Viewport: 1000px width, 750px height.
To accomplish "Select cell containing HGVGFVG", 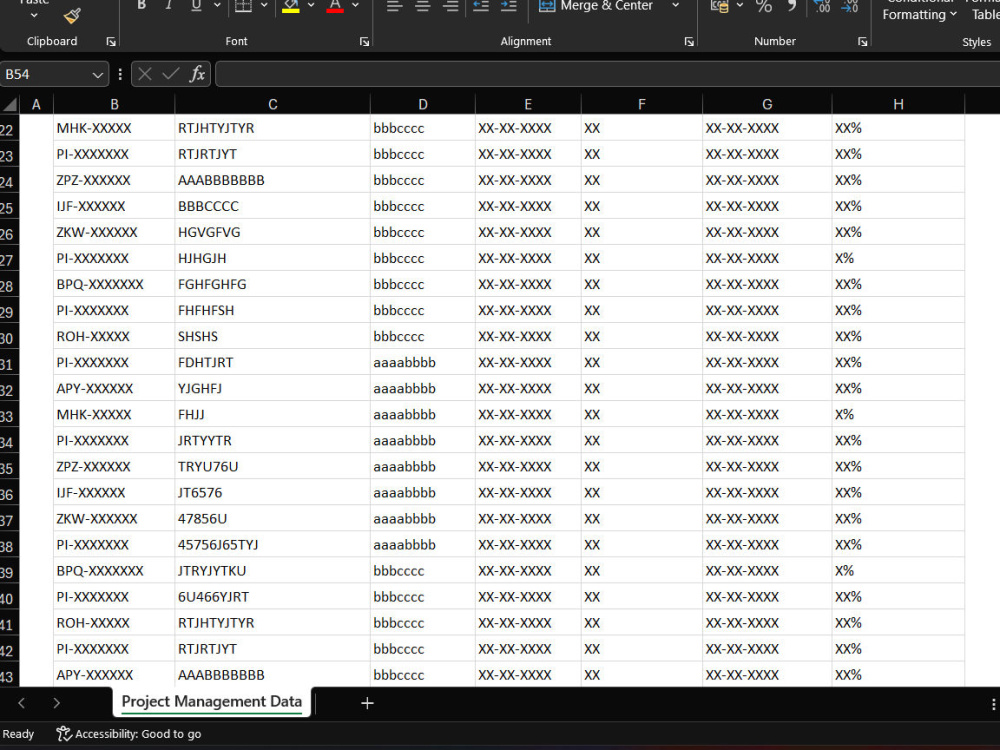I will click(272, 232).
